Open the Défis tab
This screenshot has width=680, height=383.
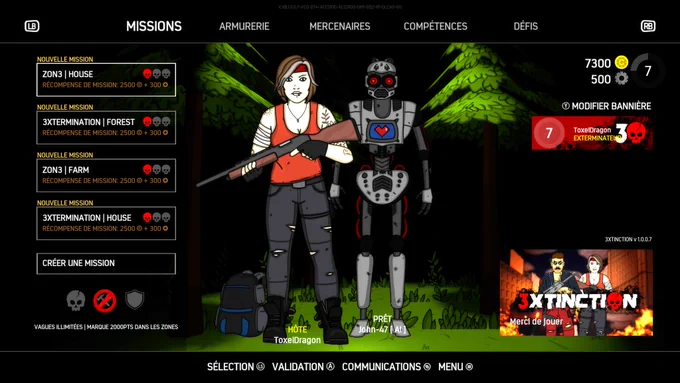point(526,26)
